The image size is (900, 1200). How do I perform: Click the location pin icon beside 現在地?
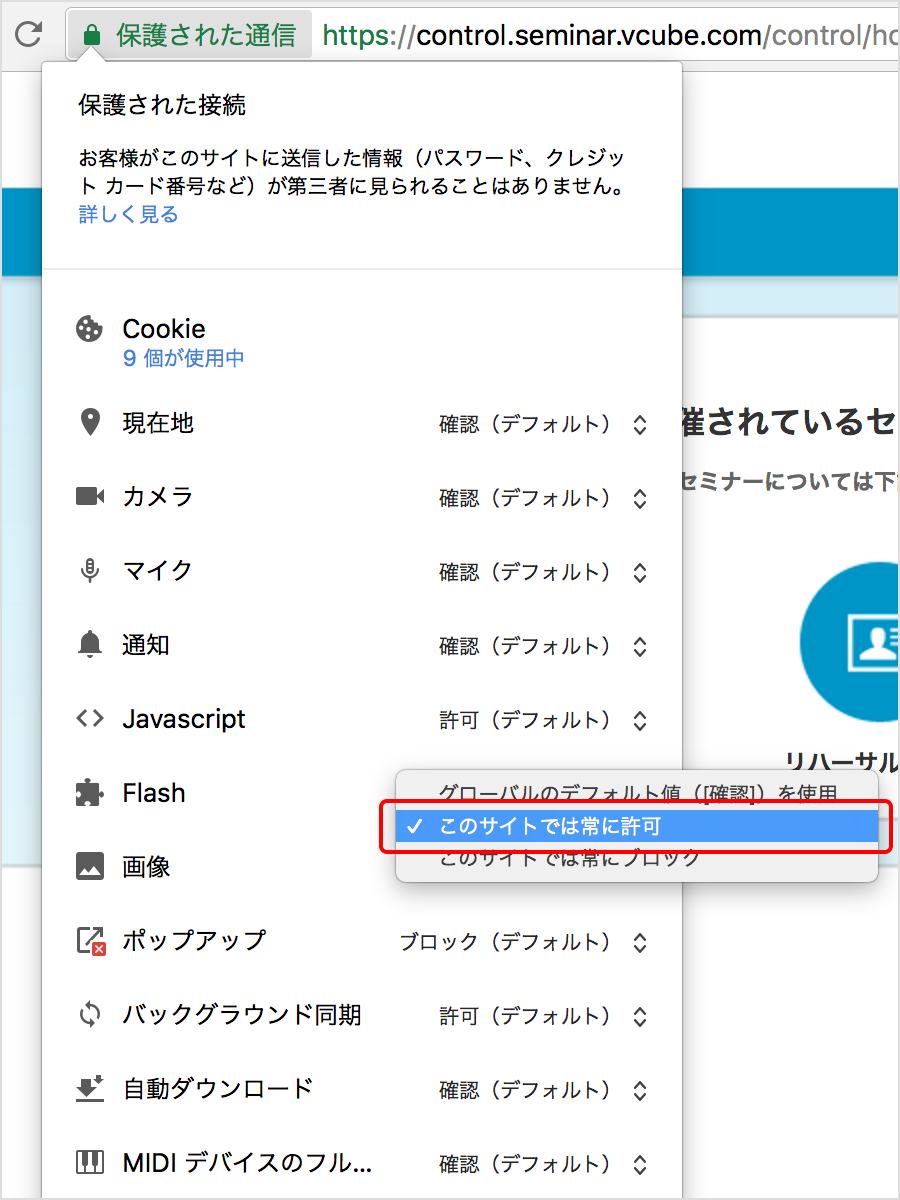tap(90, 423)
